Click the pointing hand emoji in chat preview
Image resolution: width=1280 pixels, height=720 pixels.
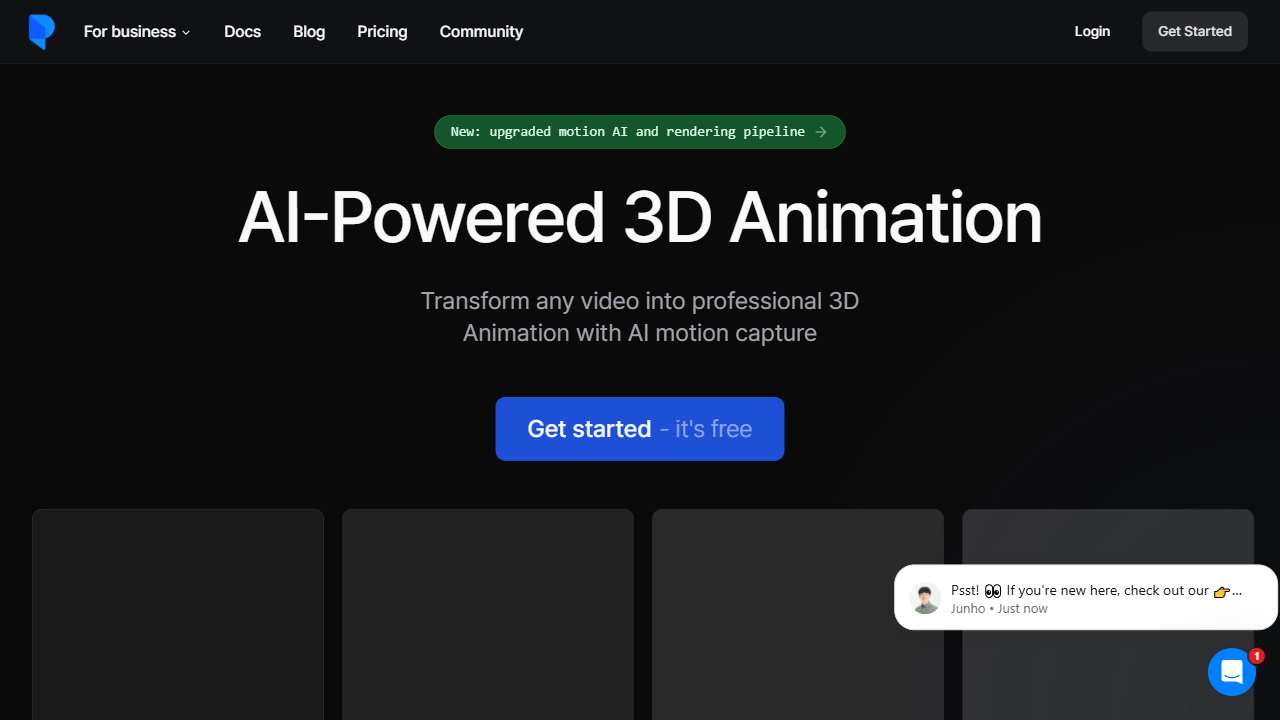click(x=1221, y=591)
